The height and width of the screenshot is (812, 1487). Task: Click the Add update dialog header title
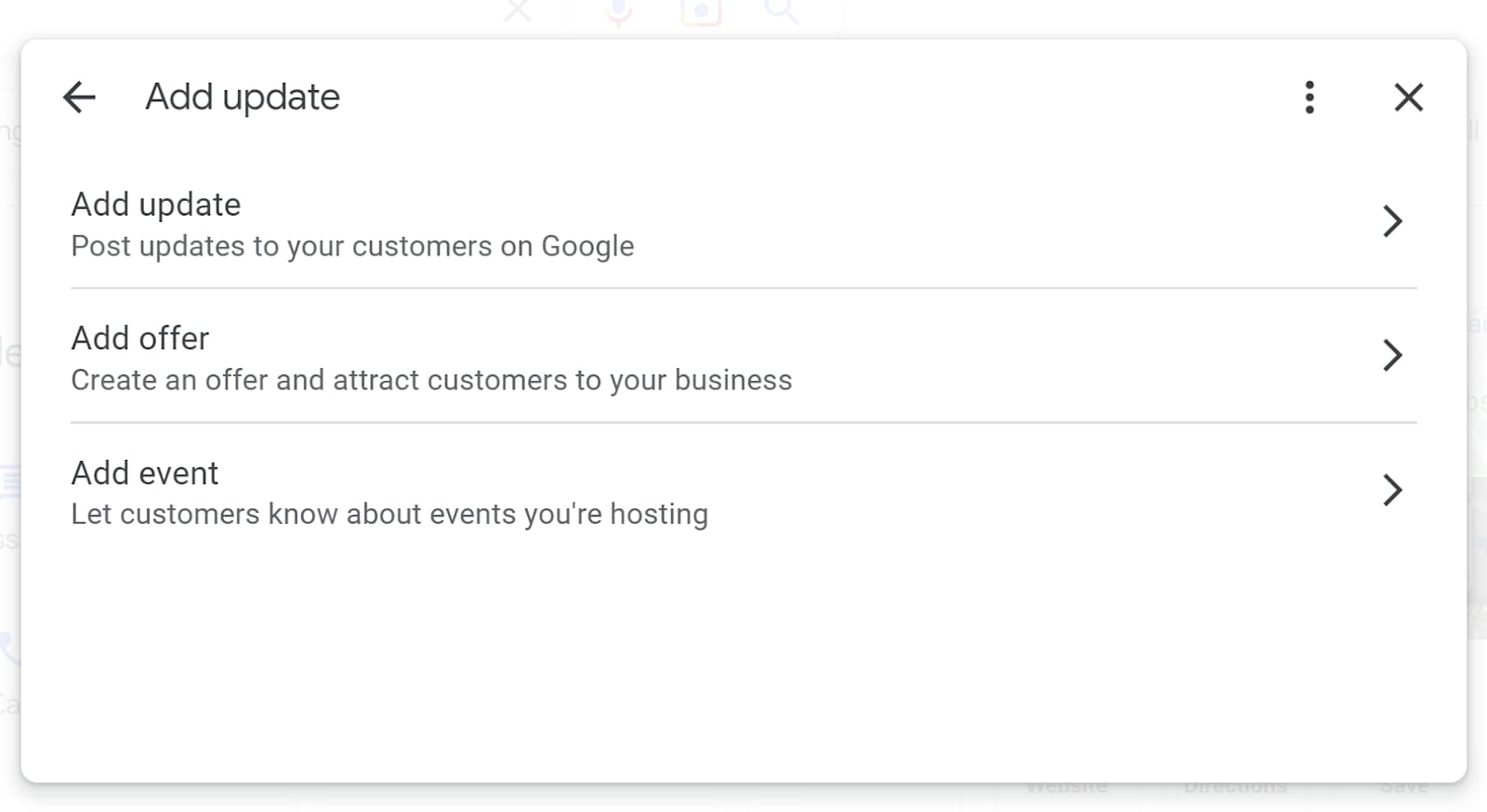click(243, 98)
